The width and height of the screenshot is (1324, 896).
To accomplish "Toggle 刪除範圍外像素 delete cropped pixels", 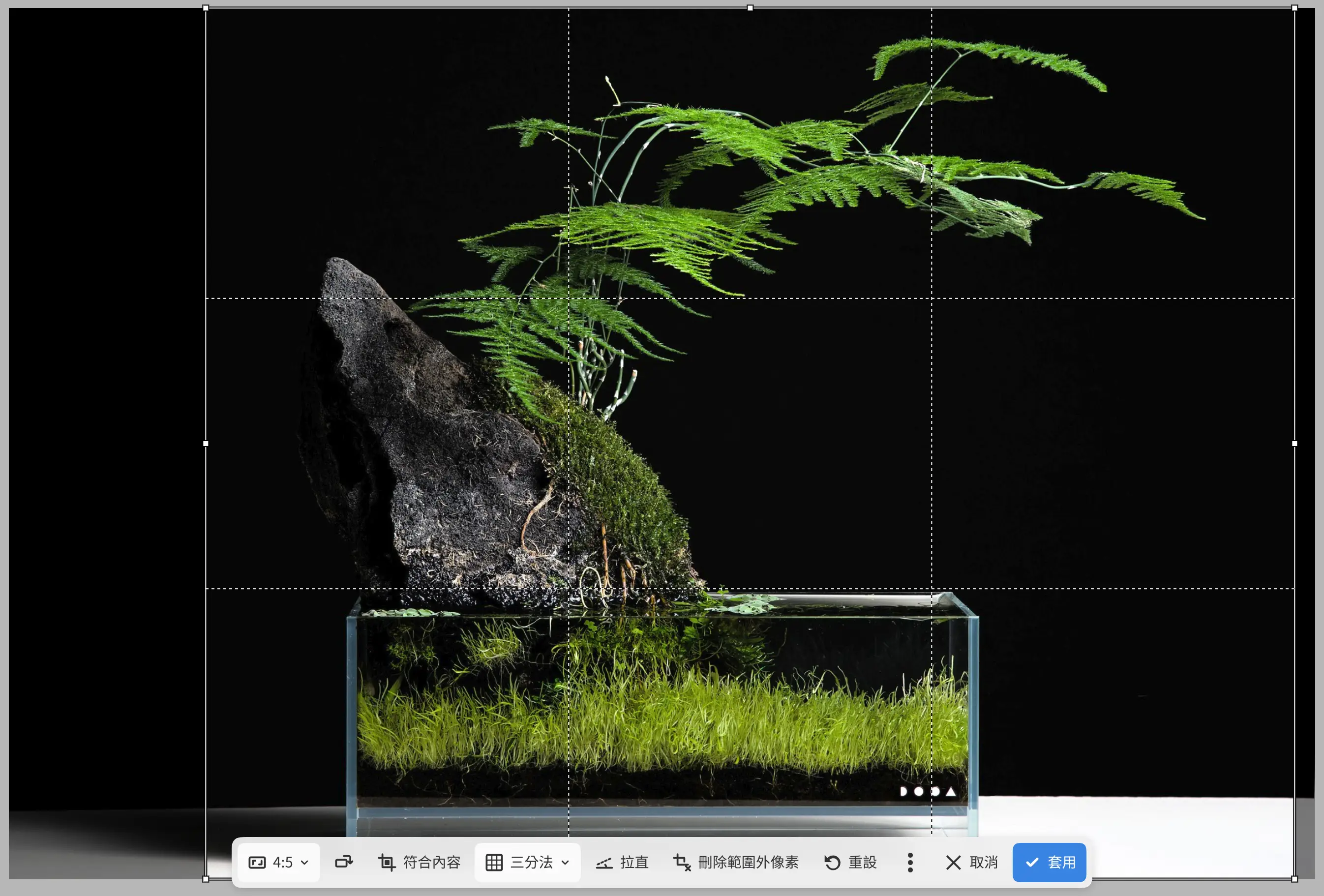I will 735,862.
